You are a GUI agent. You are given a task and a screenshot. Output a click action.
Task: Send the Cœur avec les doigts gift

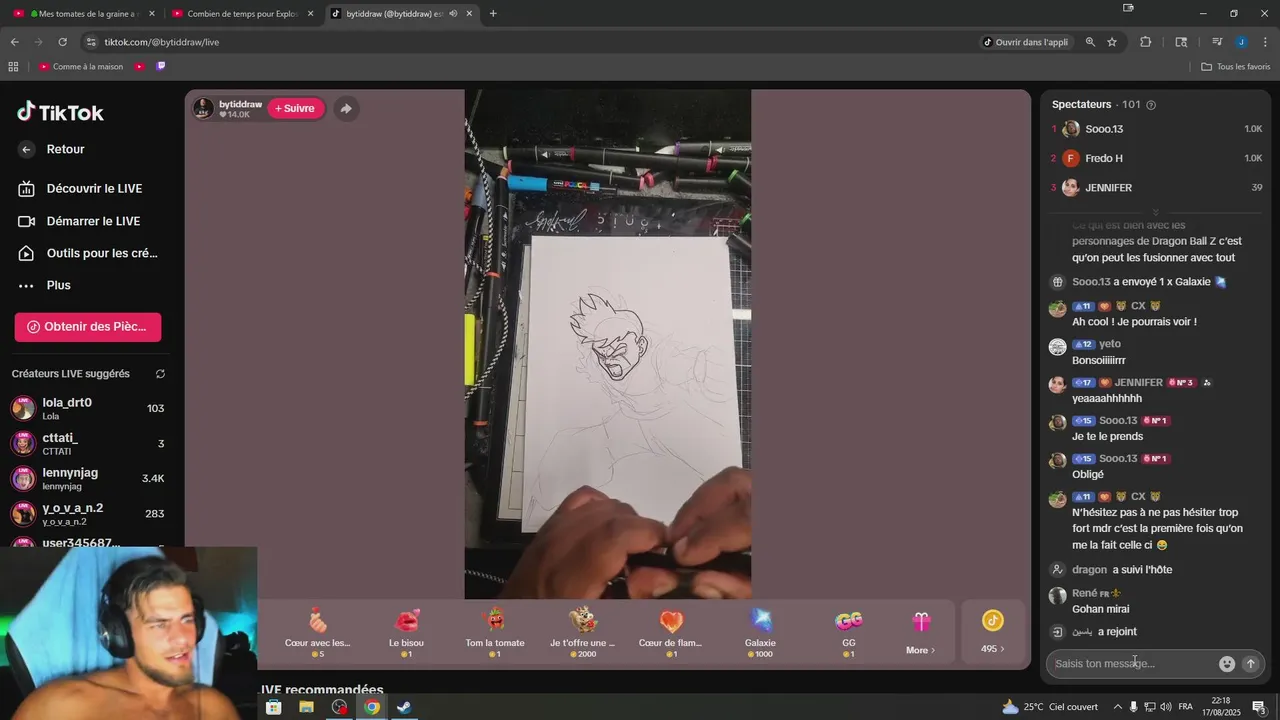pos(318,632)
